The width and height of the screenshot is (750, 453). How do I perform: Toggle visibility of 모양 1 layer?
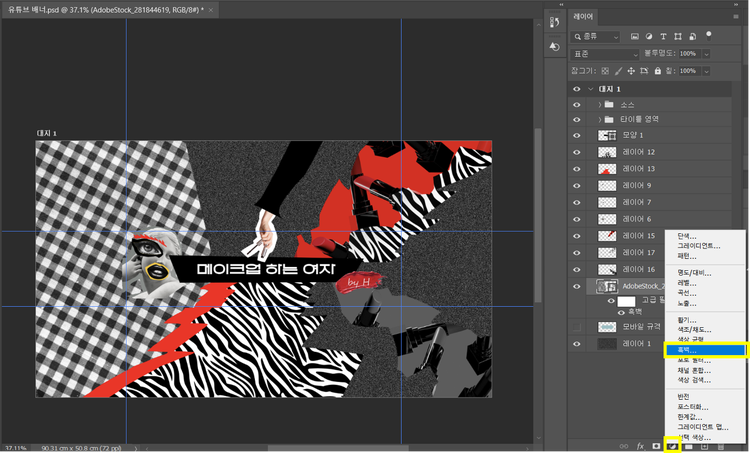click(576, 134)
